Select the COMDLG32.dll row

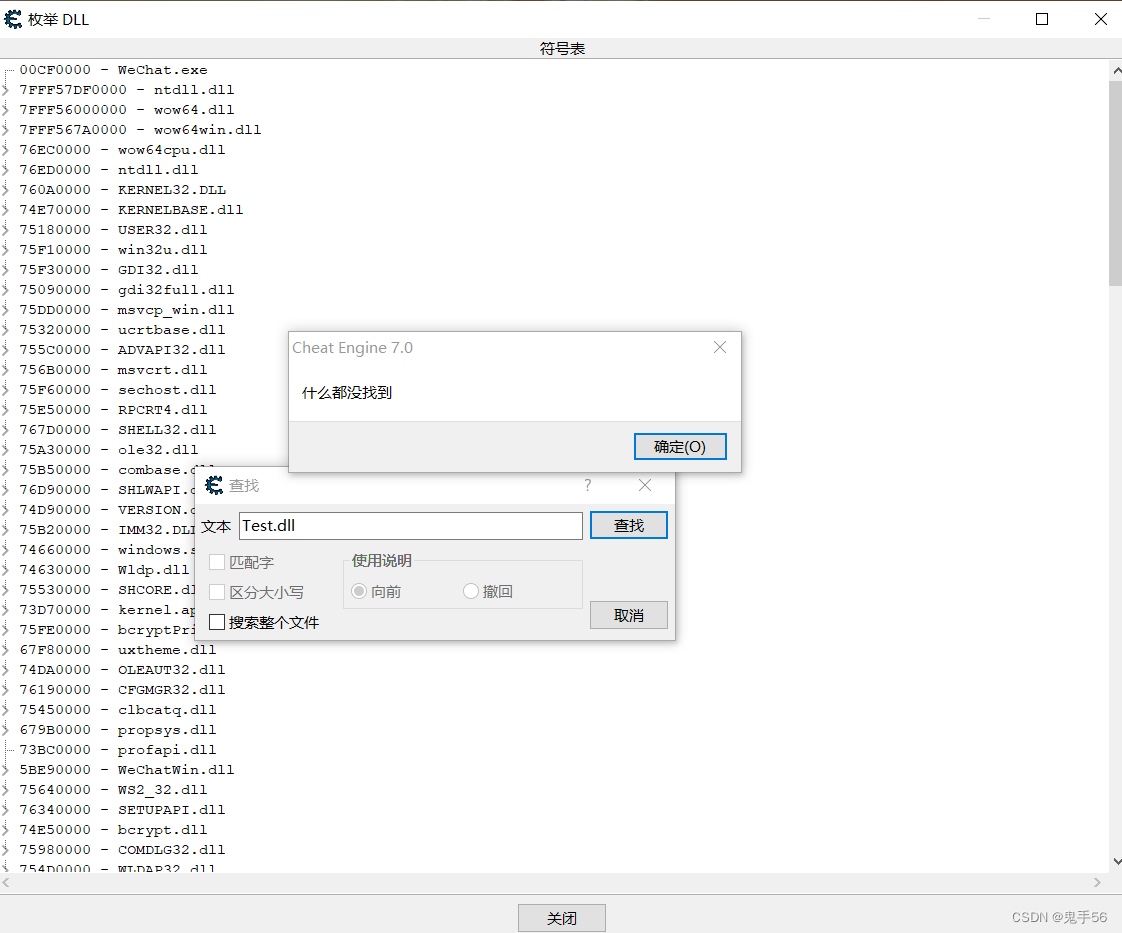[122, 850]
